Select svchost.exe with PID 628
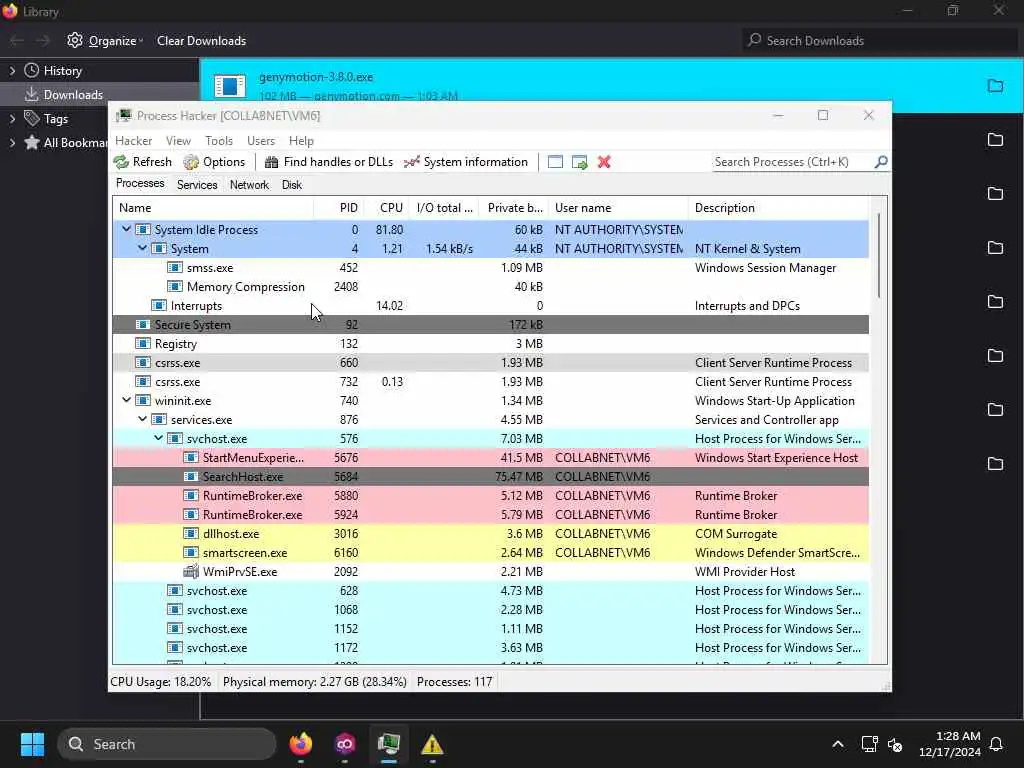This screenshot has width=1024, height=768. pyautogui.click(x=491, y=590)
